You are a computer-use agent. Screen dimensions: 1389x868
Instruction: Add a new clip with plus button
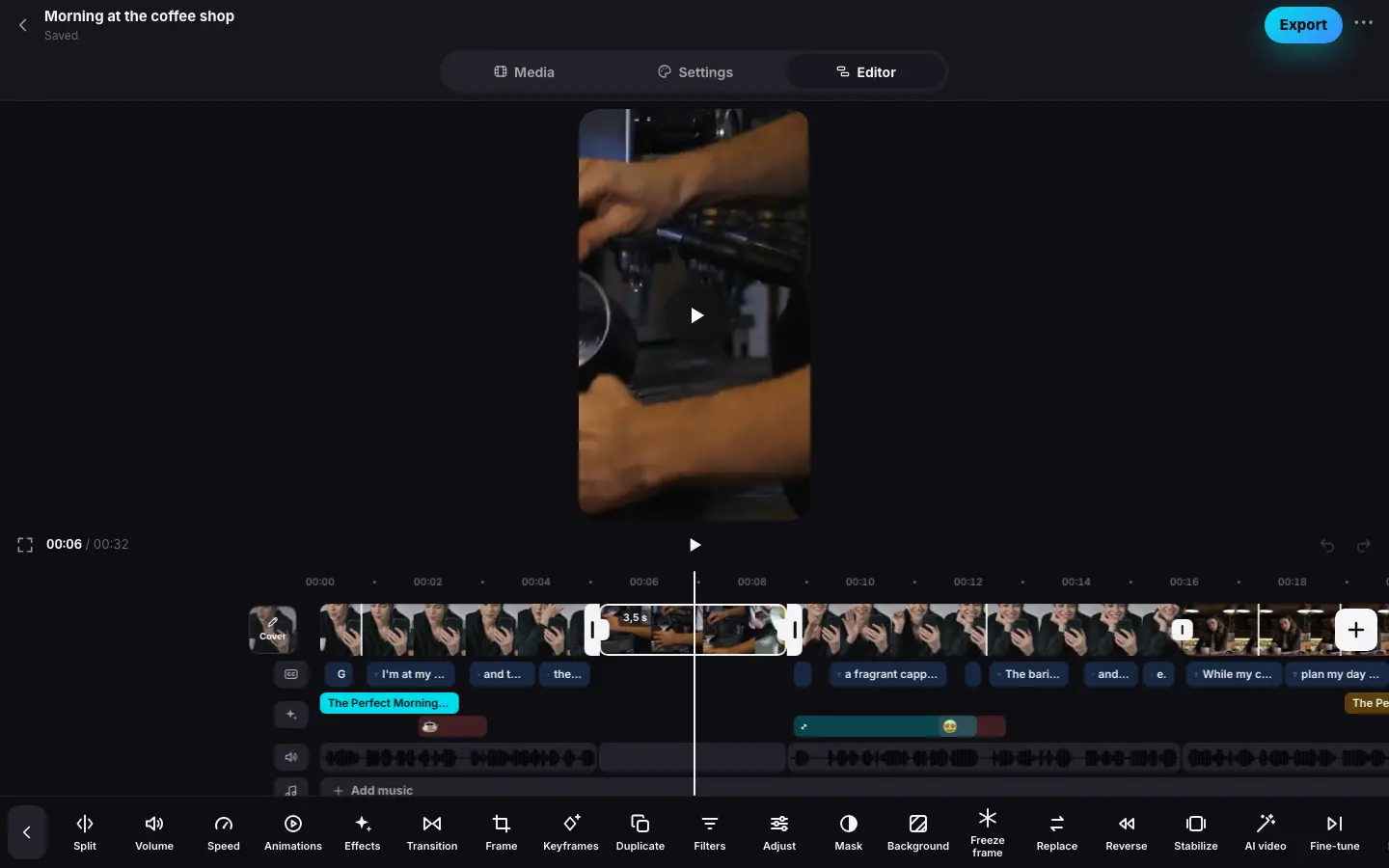coord(1356,630)
